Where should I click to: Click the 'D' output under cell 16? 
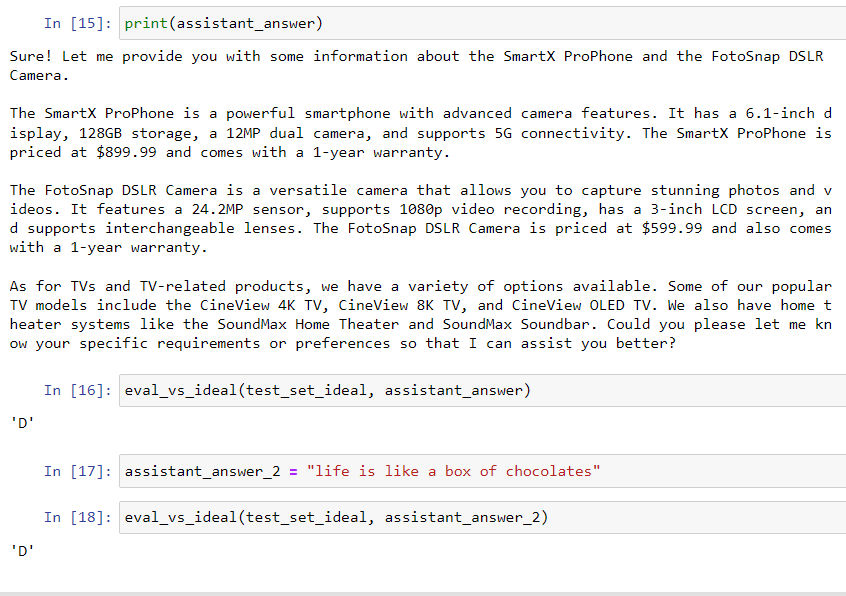[x=22, y=423]
